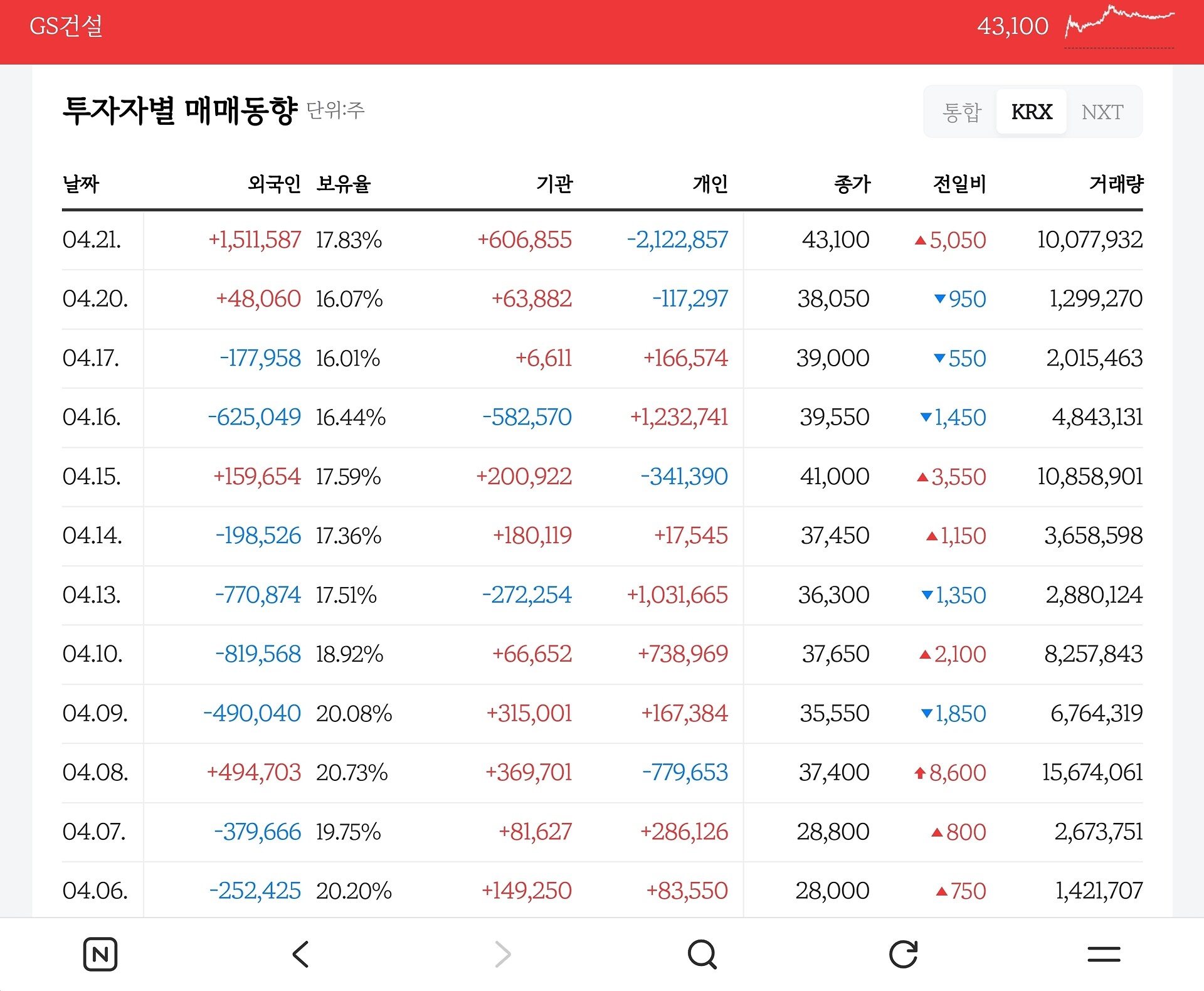
Task: Click the up arrow beside 5,050
Action: pyautogui.click(x=920, y=240)
